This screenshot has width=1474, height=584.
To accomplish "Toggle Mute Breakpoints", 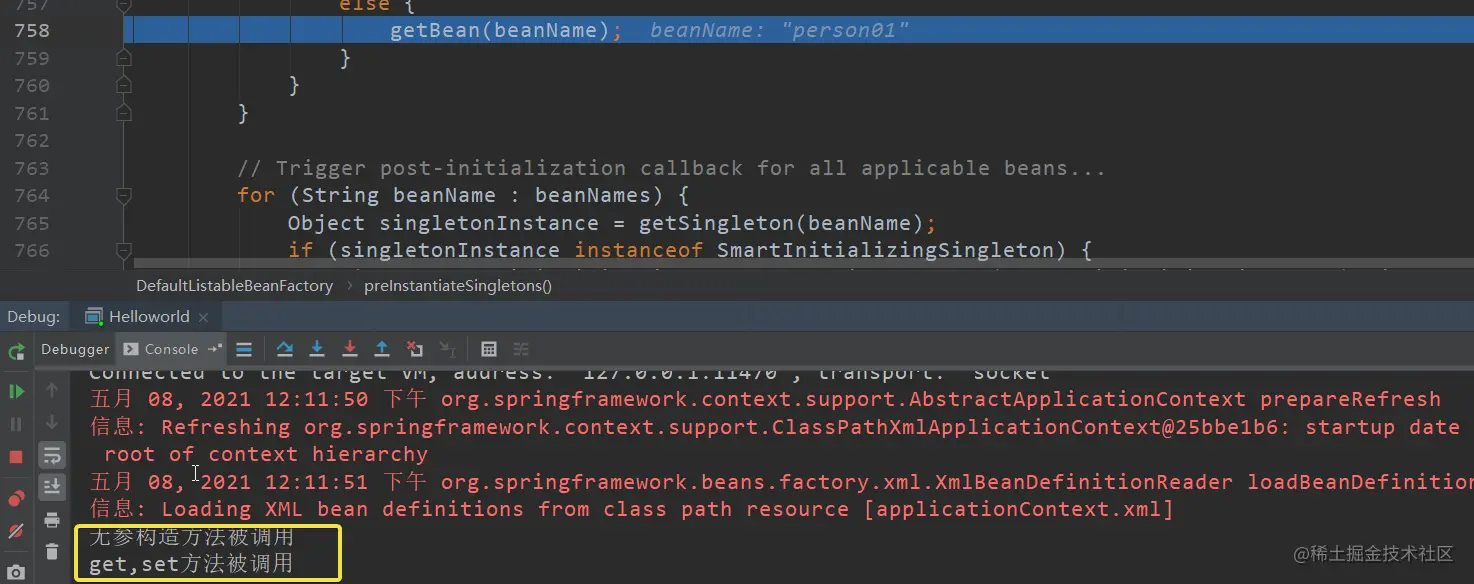I will tap(16, 531).
